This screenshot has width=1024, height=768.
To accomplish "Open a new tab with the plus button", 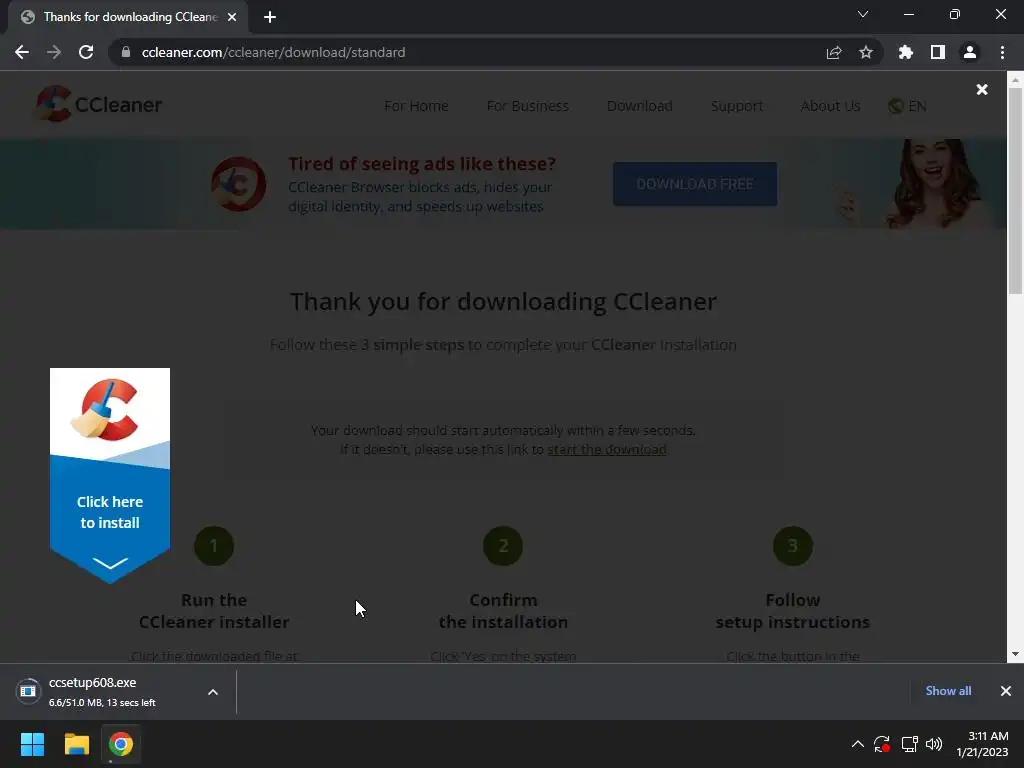I will pos(270,17).
